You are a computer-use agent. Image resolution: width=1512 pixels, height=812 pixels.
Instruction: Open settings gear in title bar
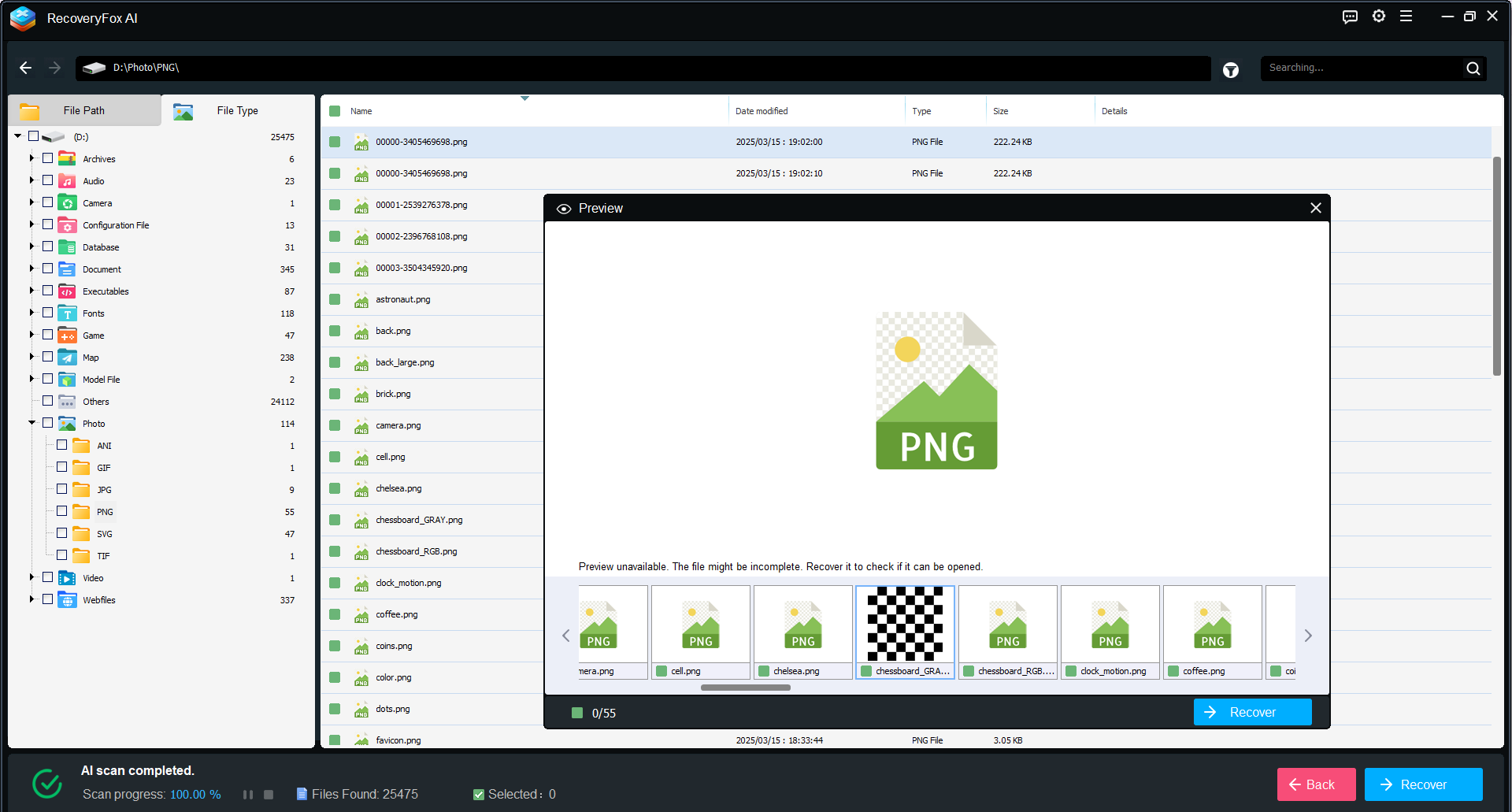[1378, 17]
